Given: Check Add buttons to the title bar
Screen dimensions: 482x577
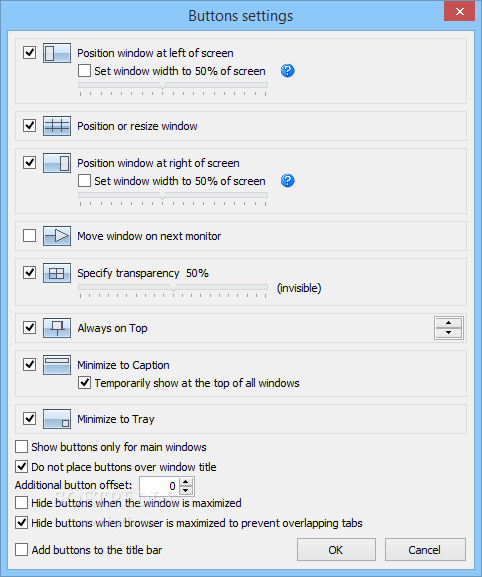Looking at the screenshot, I should pos(21,550).
